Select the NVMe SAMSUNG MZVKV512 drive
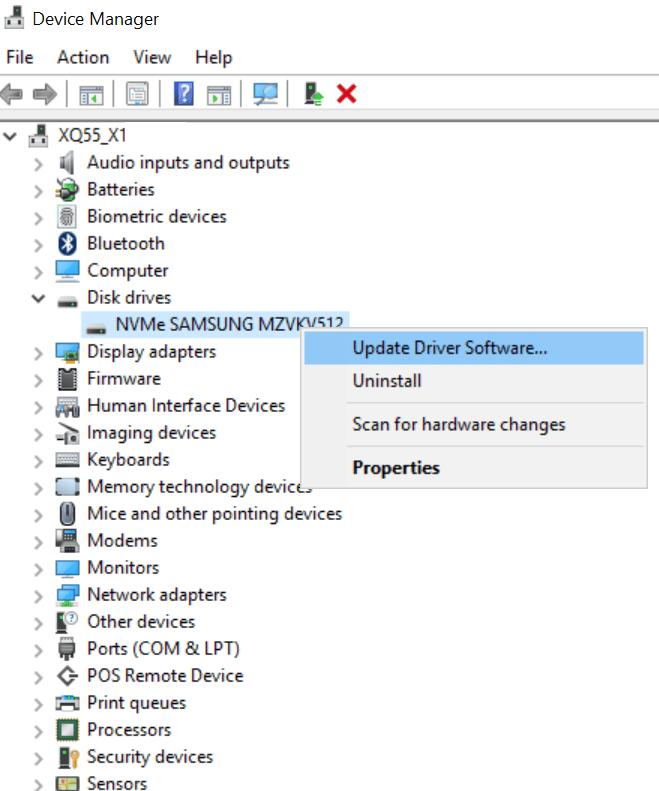This screenshot has width=659, height=791. pyautogui.click(x=231, y=325)
